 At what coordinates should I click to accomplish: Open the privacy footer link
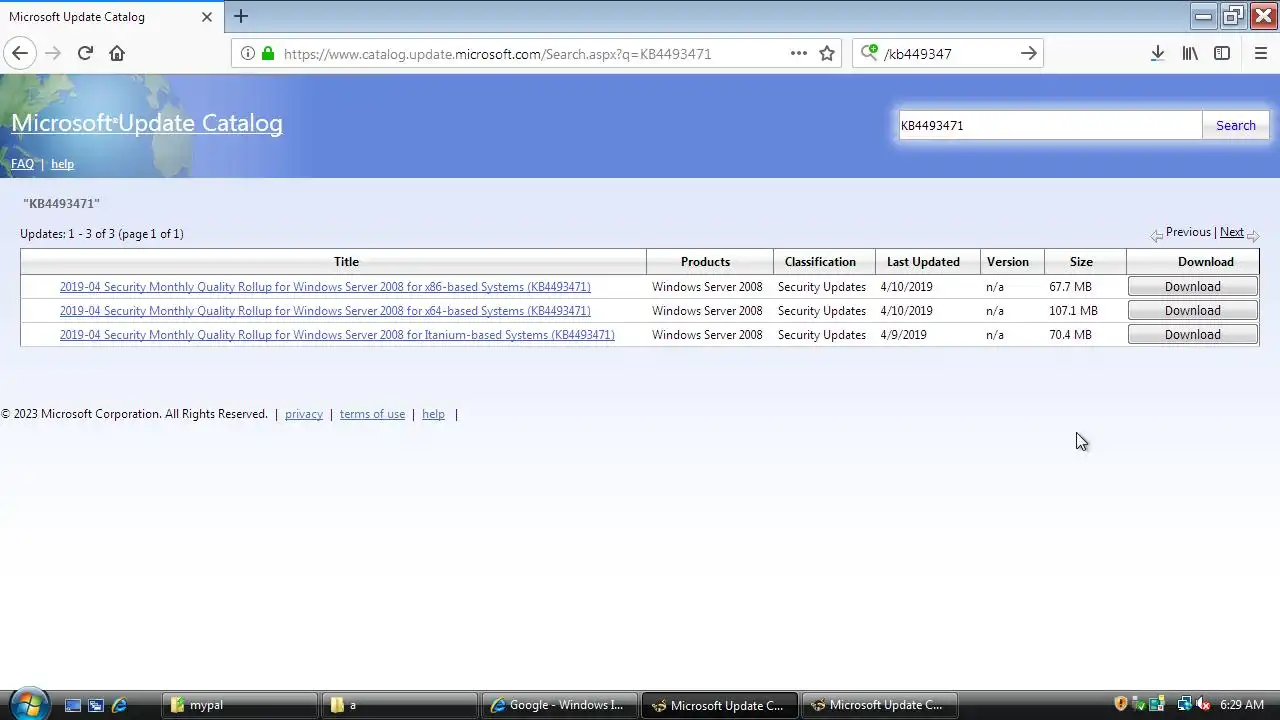pyautogui.click(x=304, y=414)
